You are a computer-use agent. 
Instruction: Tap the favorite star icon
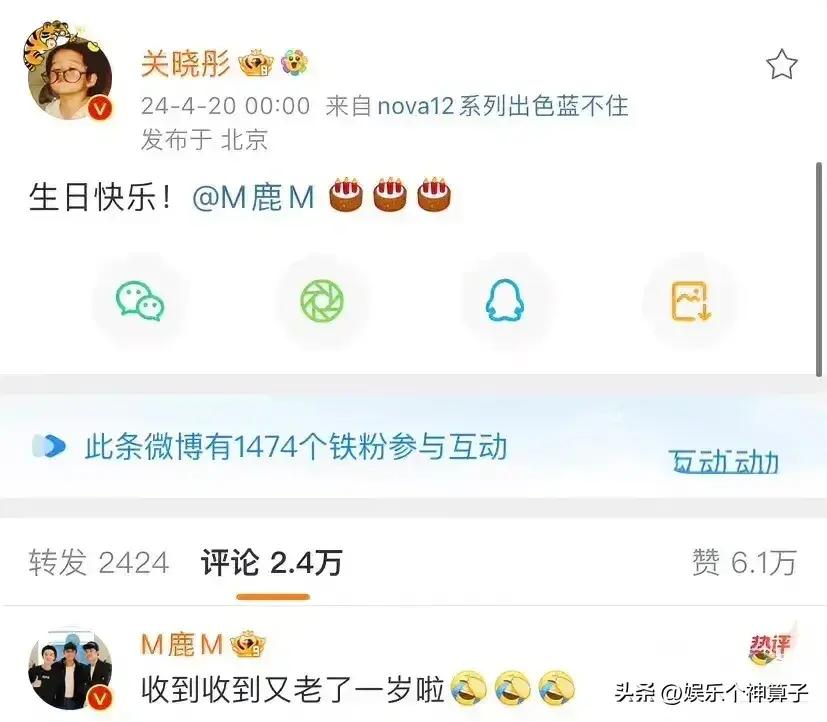click(782, 64)
